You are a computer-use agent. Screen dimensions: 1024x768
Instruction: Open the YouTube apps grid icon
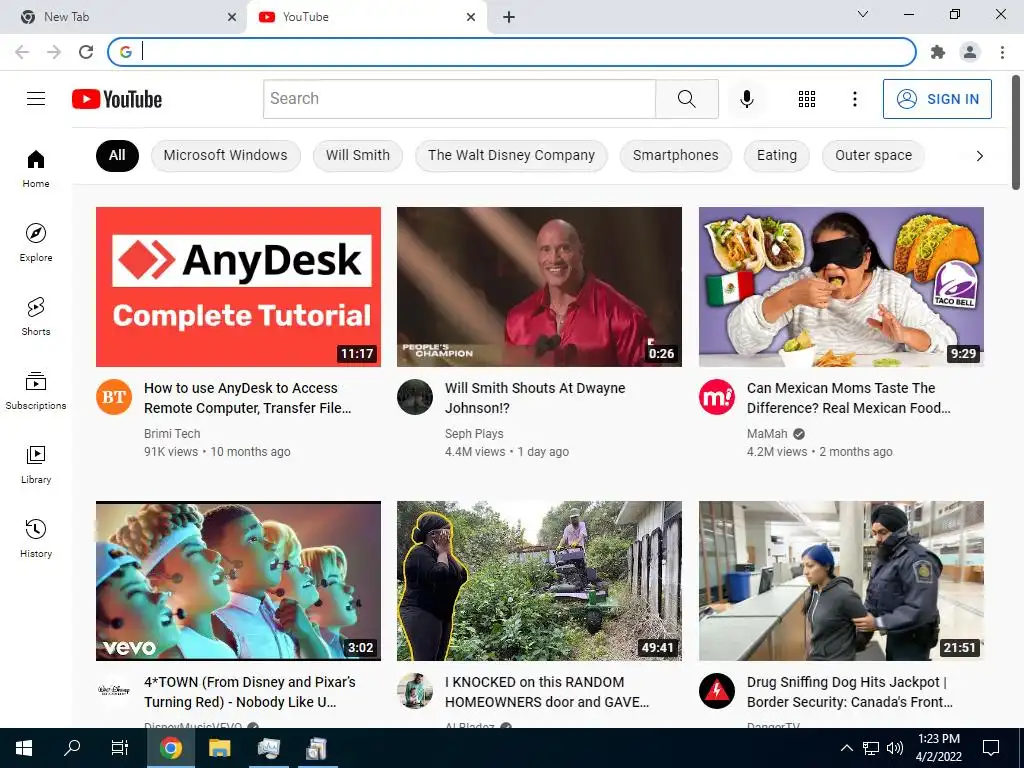point(807,99)
